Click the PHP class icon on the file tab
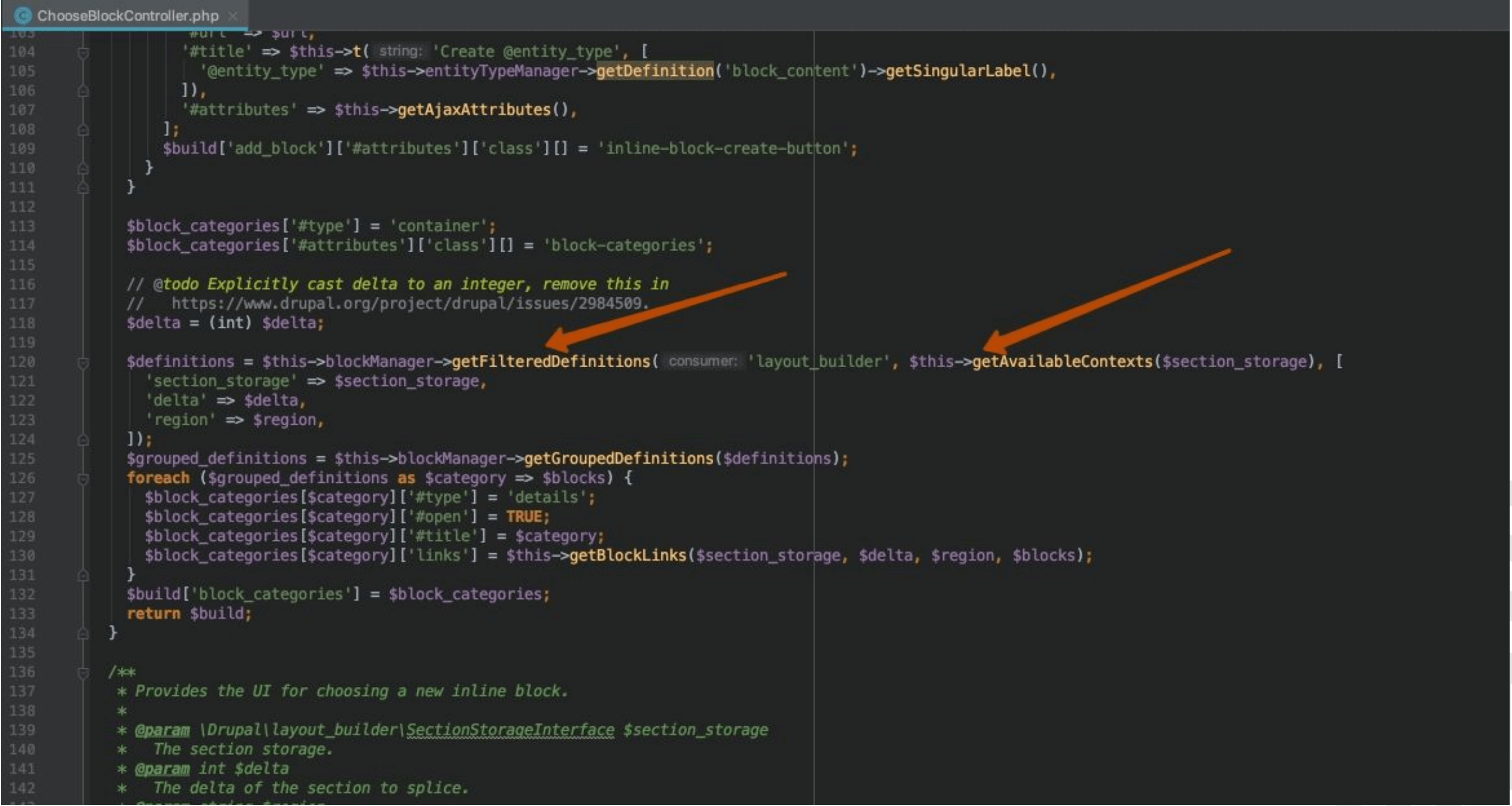The width and height of the screenshot is (1512, 806). click(x=22, y=16)
